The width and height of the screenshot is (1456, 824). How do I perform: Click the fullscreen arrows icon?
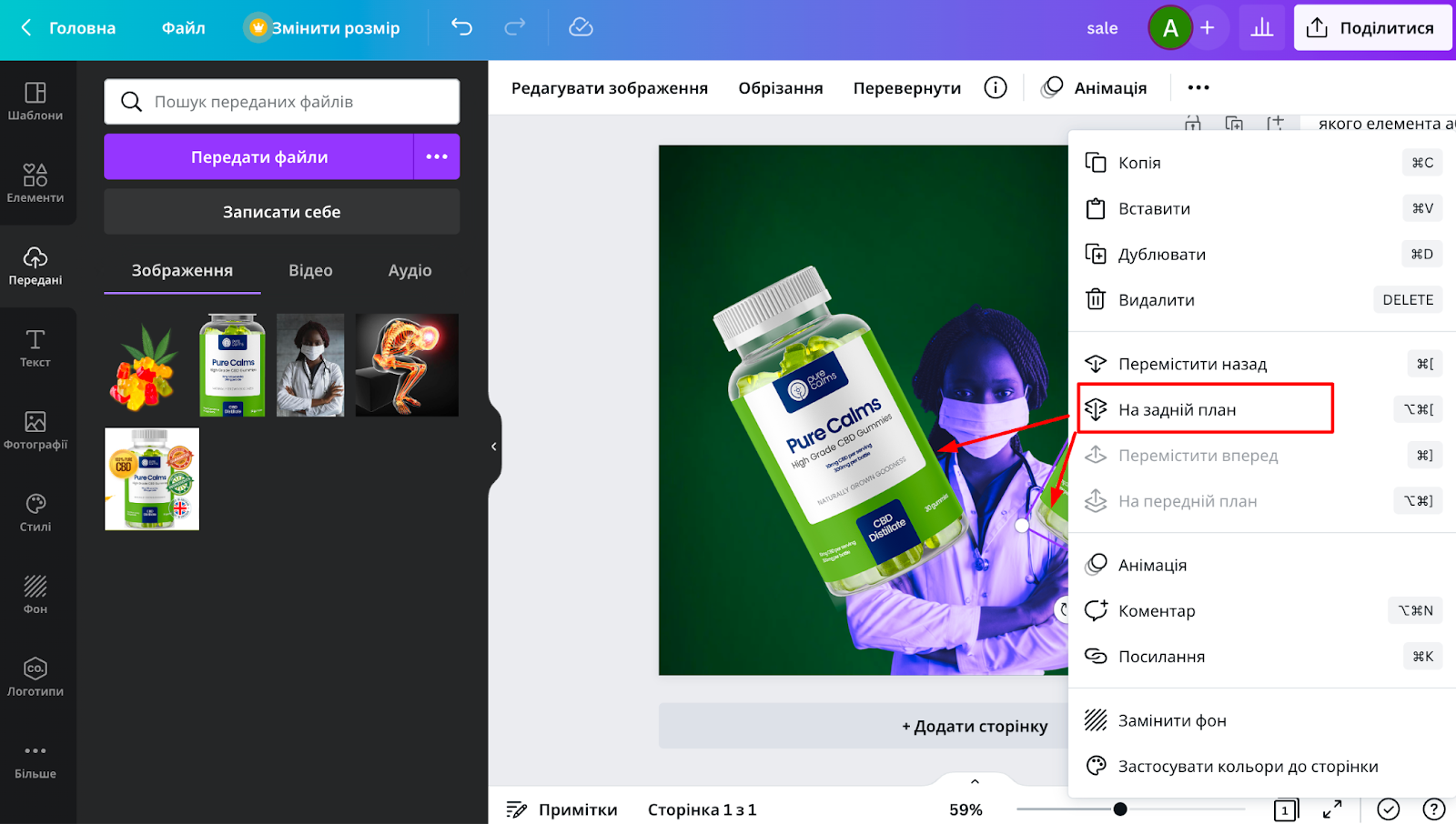tap(1332, 809)
